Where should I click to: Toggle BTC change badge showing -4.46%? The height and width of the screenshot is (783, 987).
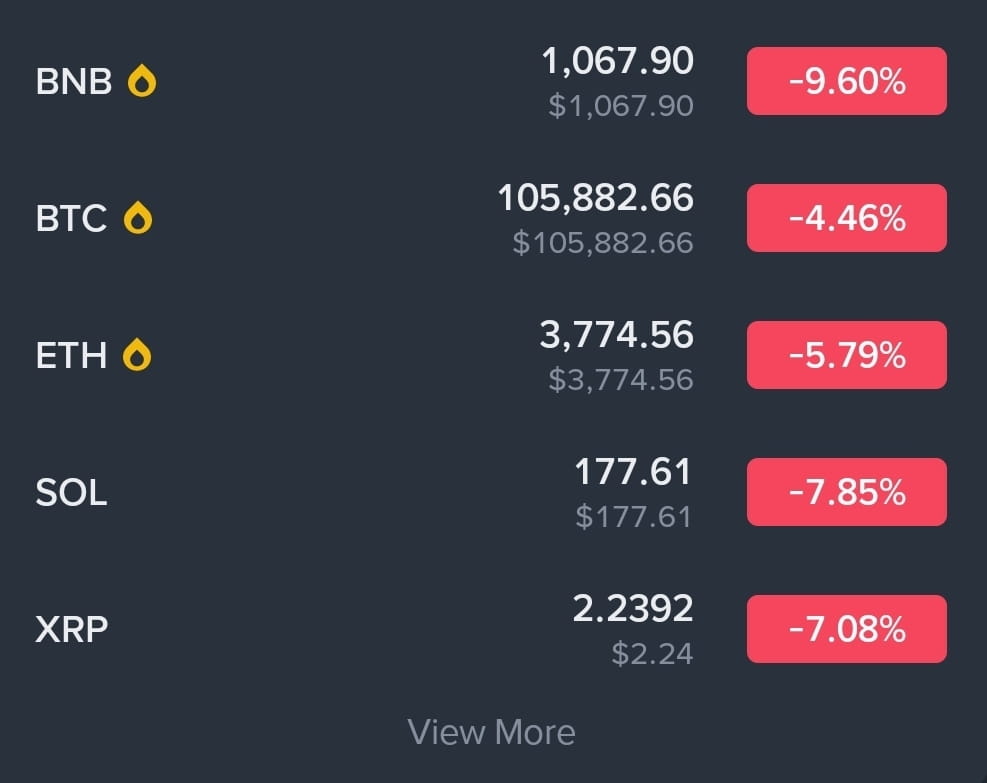pos(847,218)
